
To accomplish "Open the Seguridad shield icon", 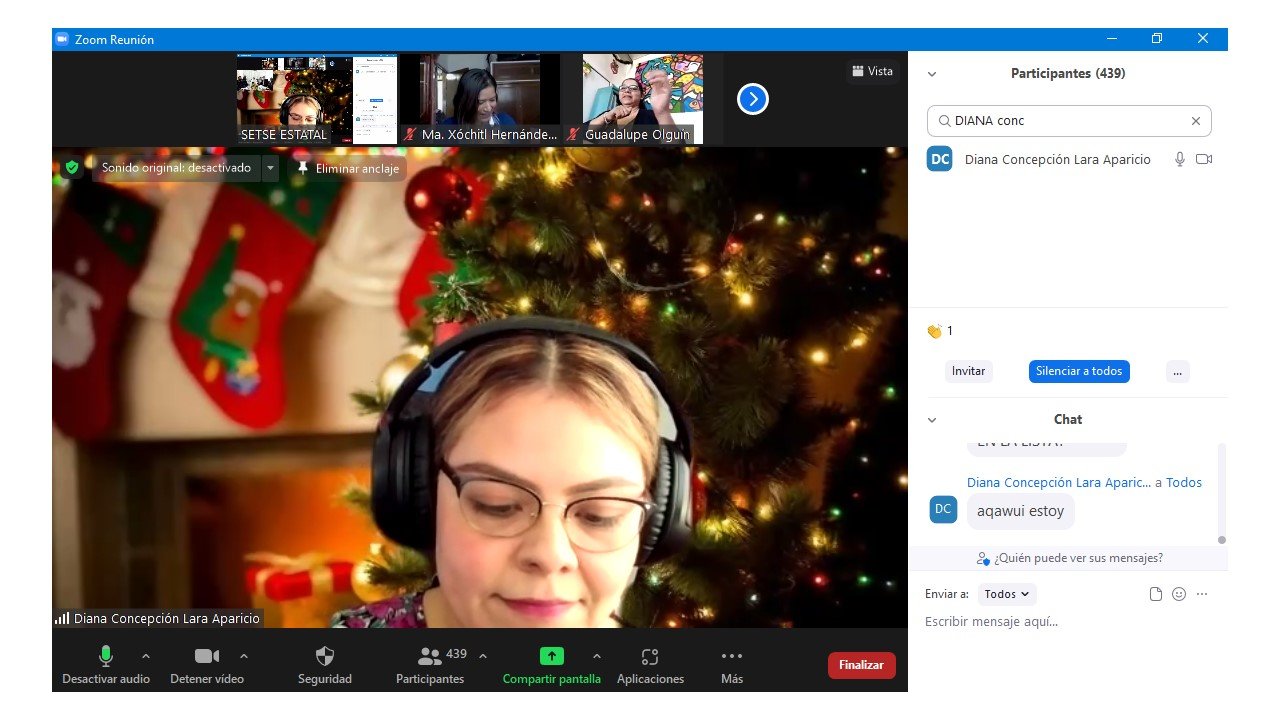I will click(x=325, y=657).
